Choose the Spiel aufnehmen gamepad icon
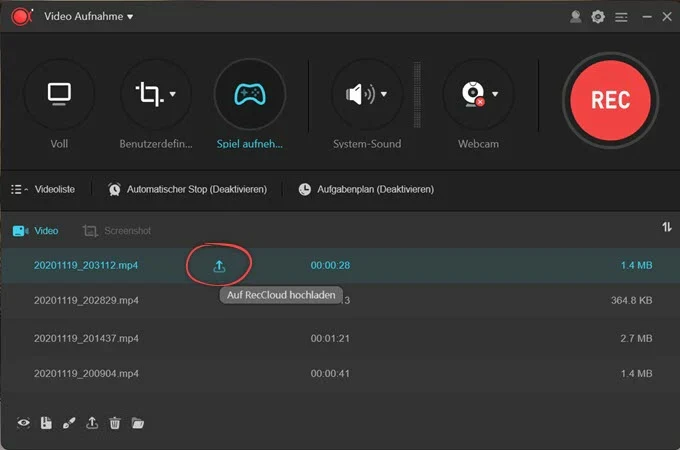Screen dimensions: 680x450 [x=250, y=94]
